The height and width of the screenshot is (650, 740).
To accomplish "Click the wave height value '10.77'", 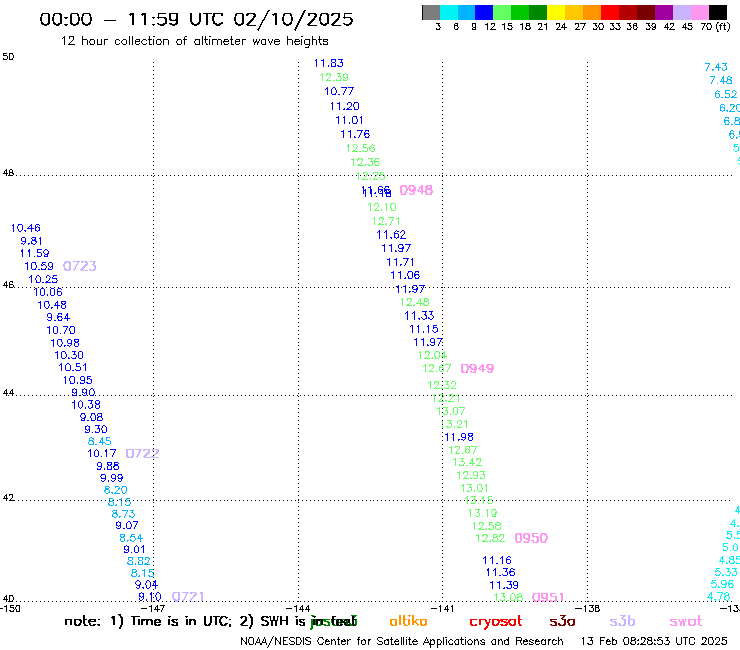I will click(339, 92).
